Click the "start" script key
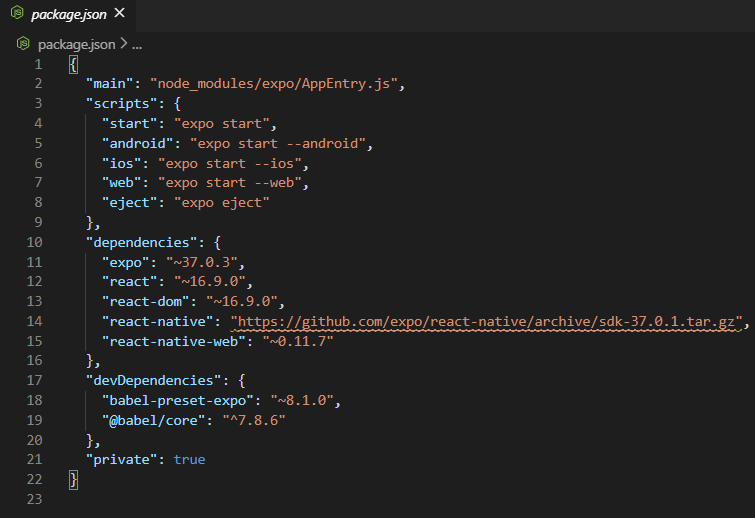This screenshot has width=755, height=518. coord(130,124)
